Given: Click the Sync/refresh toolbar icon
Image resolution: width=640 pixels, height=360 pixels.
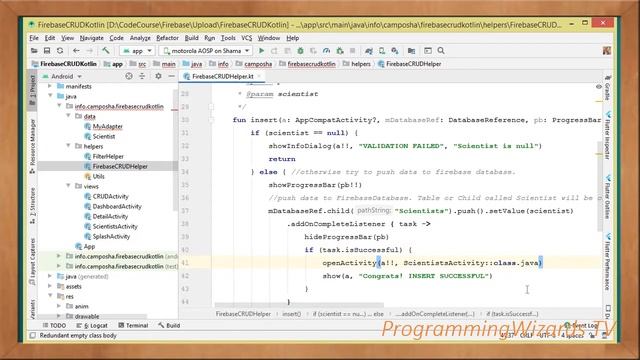Looking at the screenshot, I should pyautogui.click(x=60, y=51).
